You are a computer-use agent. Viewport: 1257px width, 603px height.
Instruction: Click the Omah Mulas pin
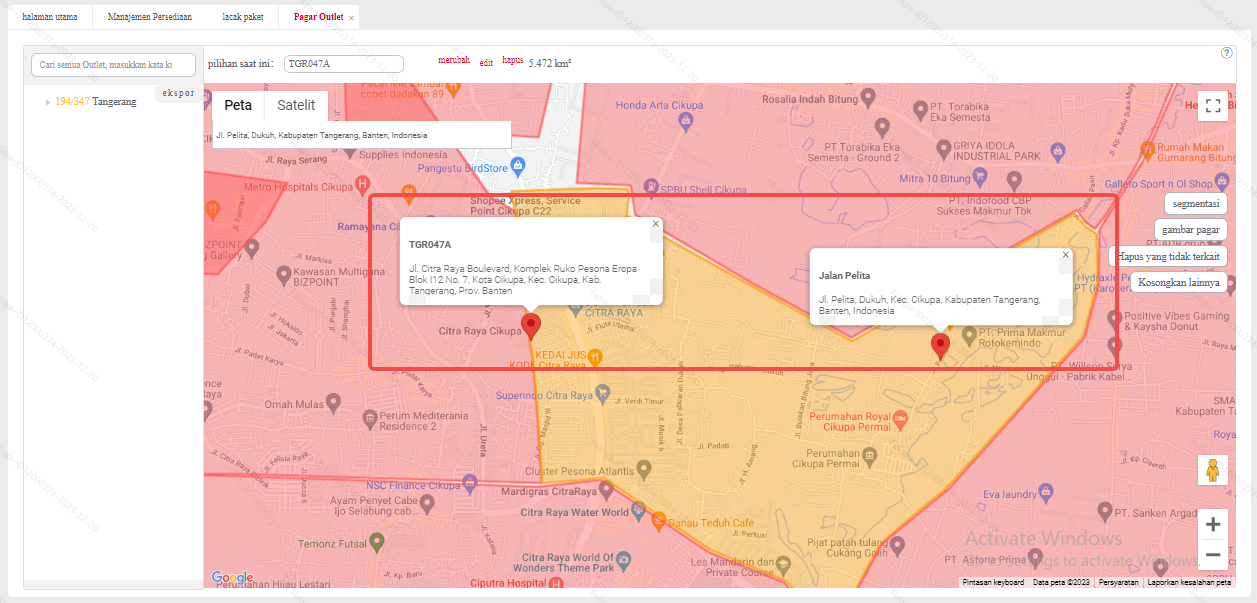click(335, 403)
